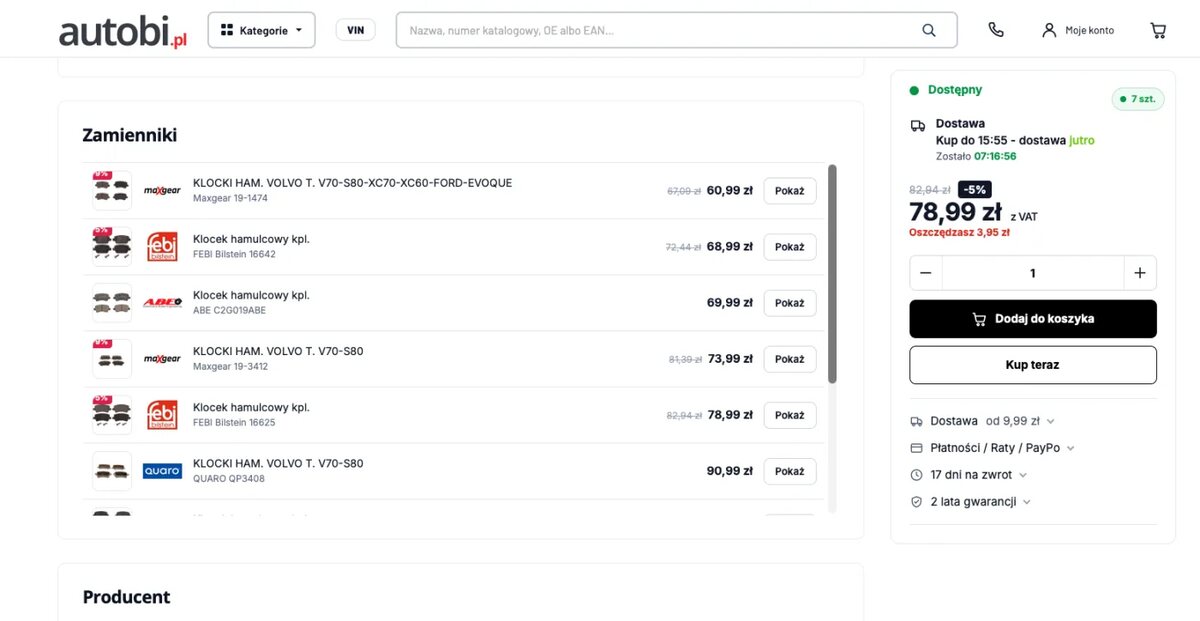
Task: Click the search magnifier icon
Action: (x=929, y=30)
